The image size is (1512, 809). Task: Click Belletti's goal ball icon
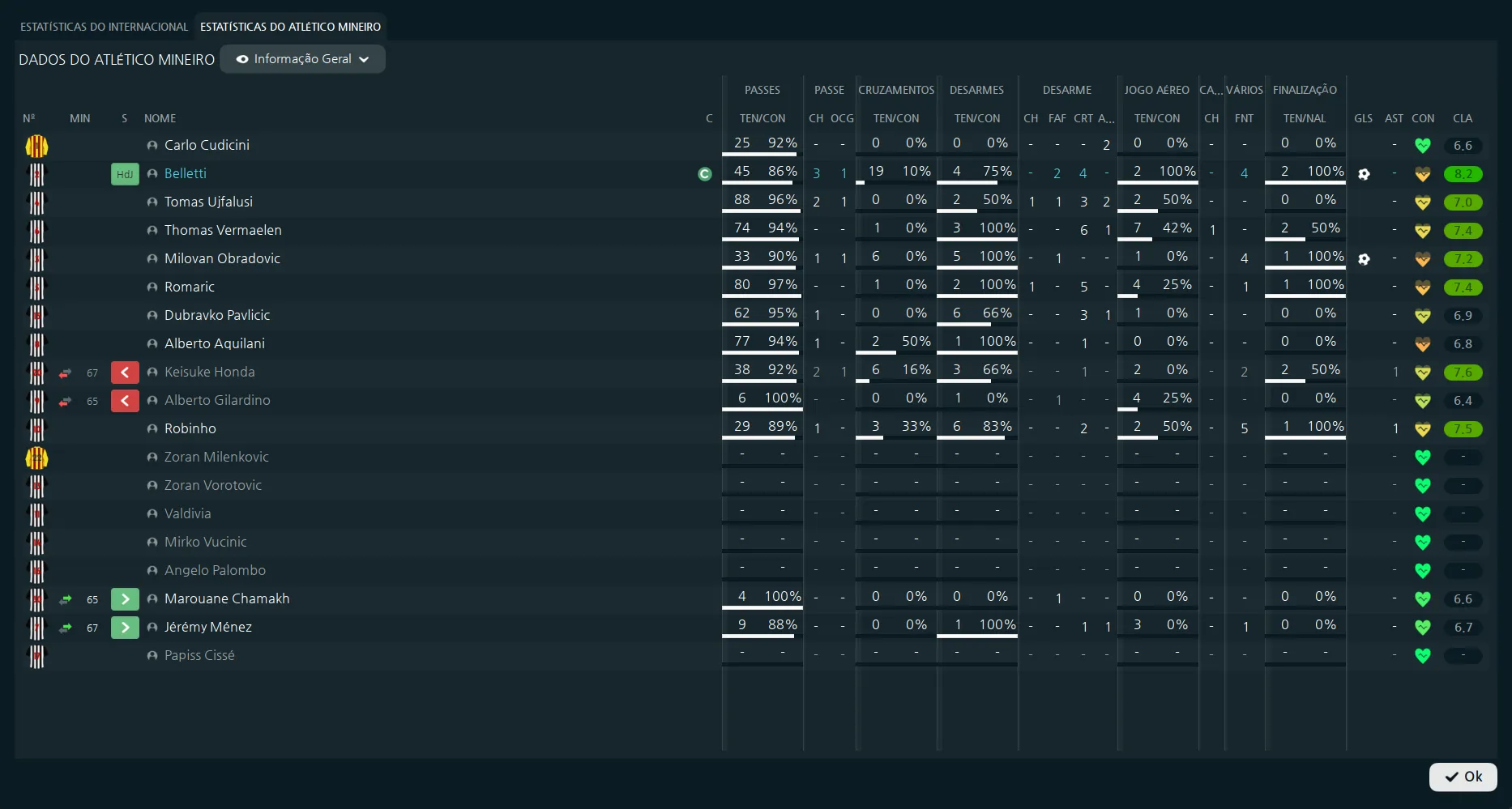[x=1364, y=174]
